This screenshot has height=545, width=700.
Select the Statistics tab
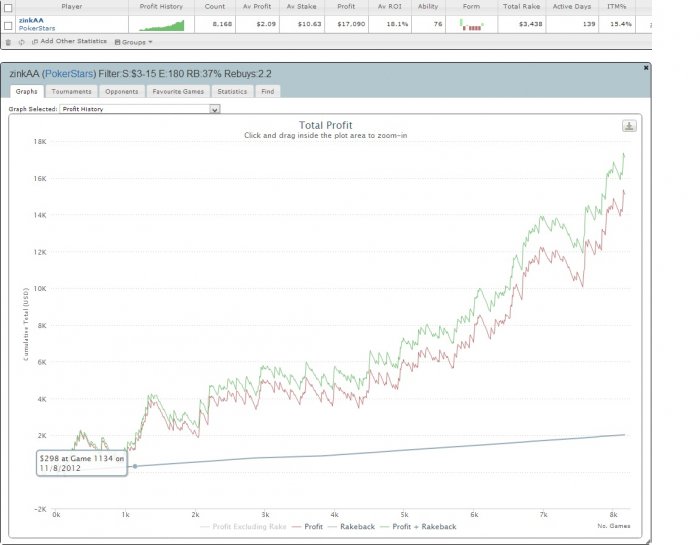click(232, 92)
